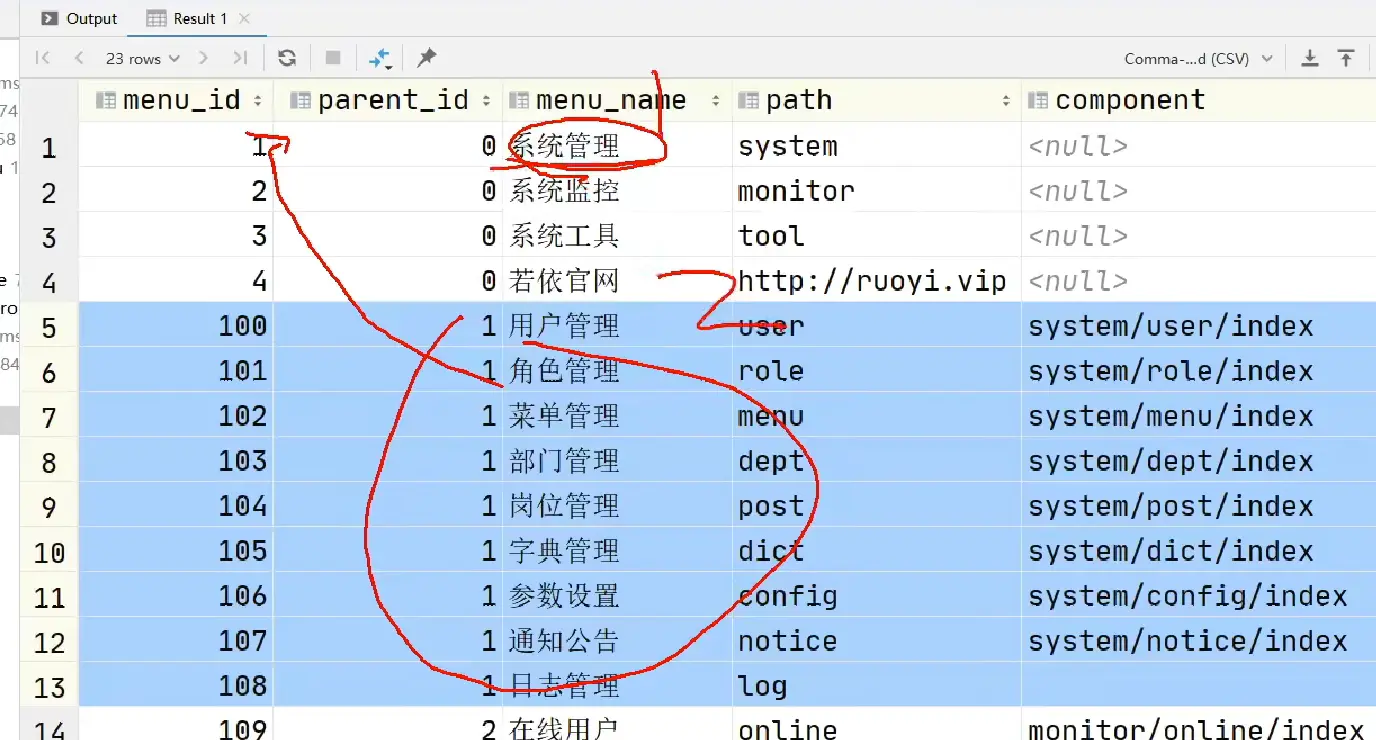Reload the query result data
1376x740 pixels.
287,58
